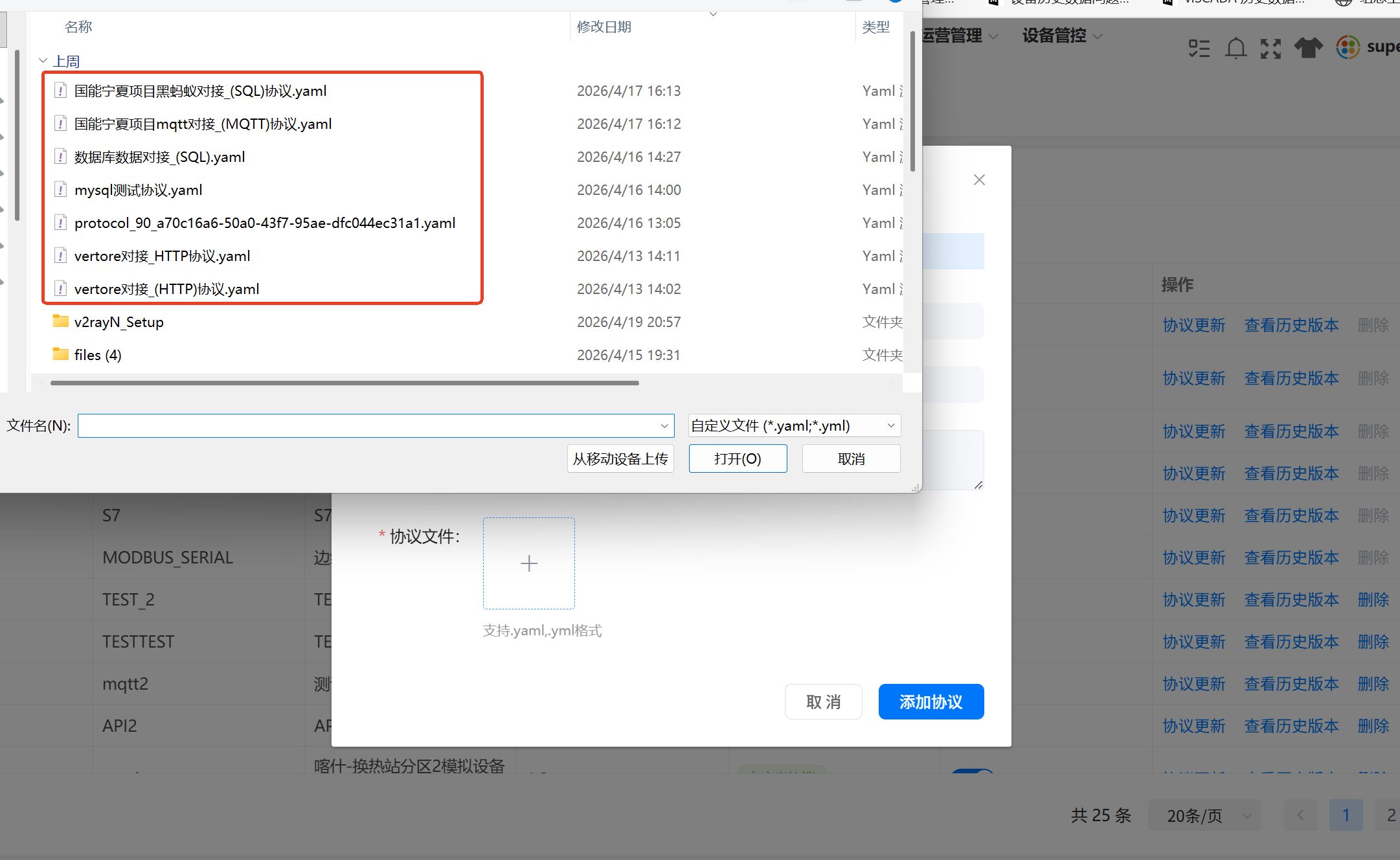Select file 数据库数据对接_(SQL).yaml
The width and height of the screenshot is (1400, 860).
point(159,157)
